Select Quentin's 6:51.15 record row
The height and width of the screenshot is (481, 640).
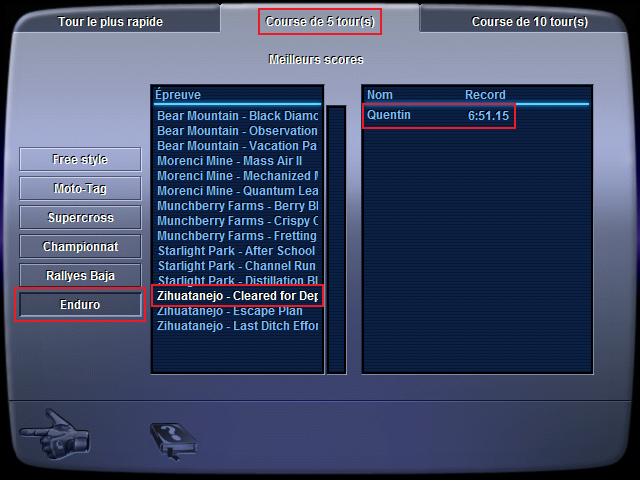coord(438,116)
